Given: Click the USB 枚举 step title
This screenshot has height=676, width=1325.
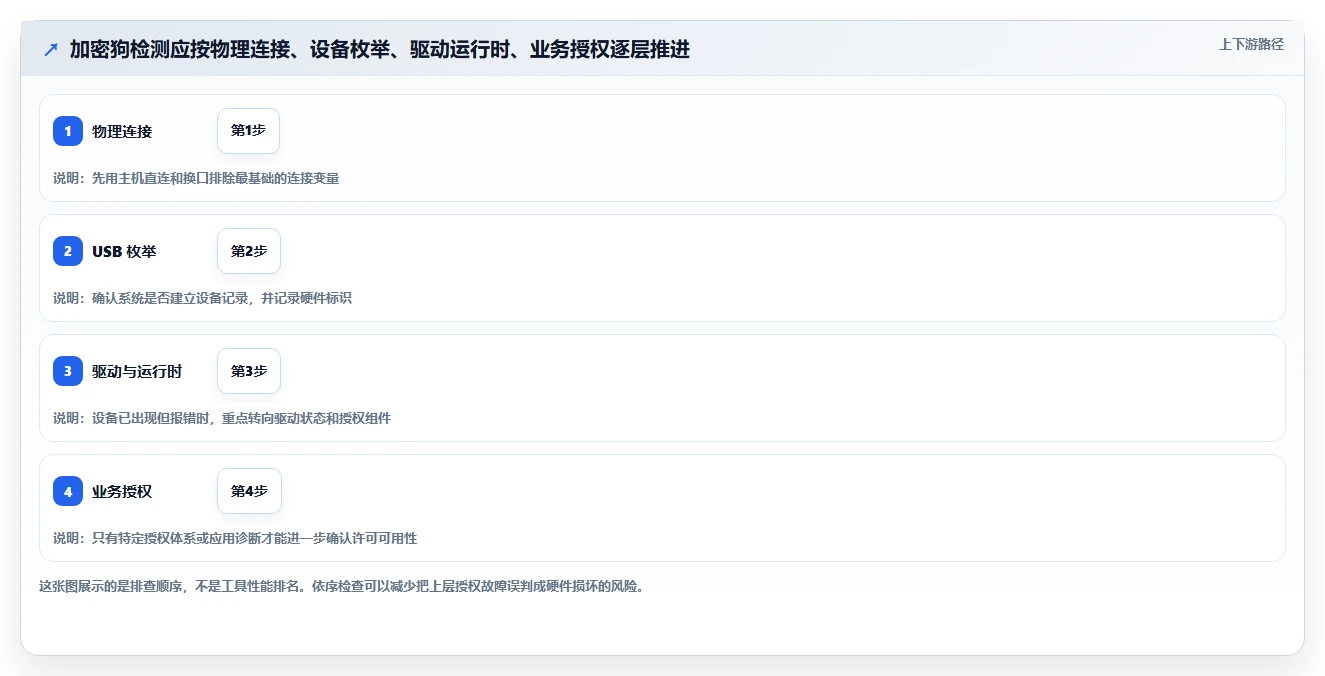Looking at the screenshot, I should coord(124,251).
